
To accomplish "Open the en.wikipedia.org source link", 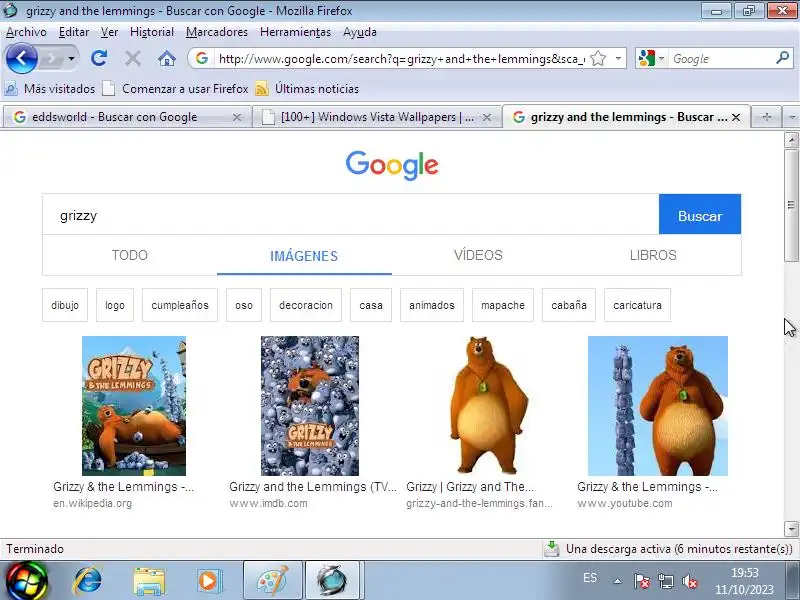I will (x=92, y=504).
